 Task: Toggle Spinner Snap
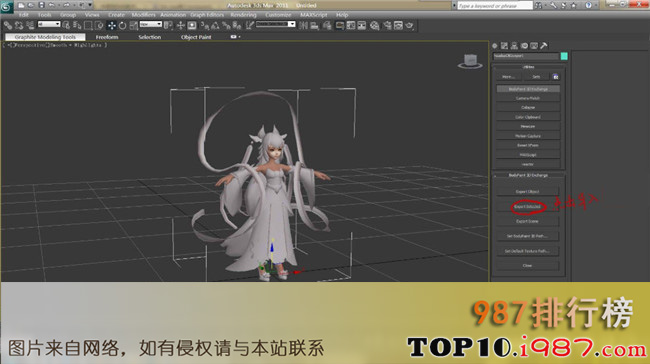tap(237, 26)
